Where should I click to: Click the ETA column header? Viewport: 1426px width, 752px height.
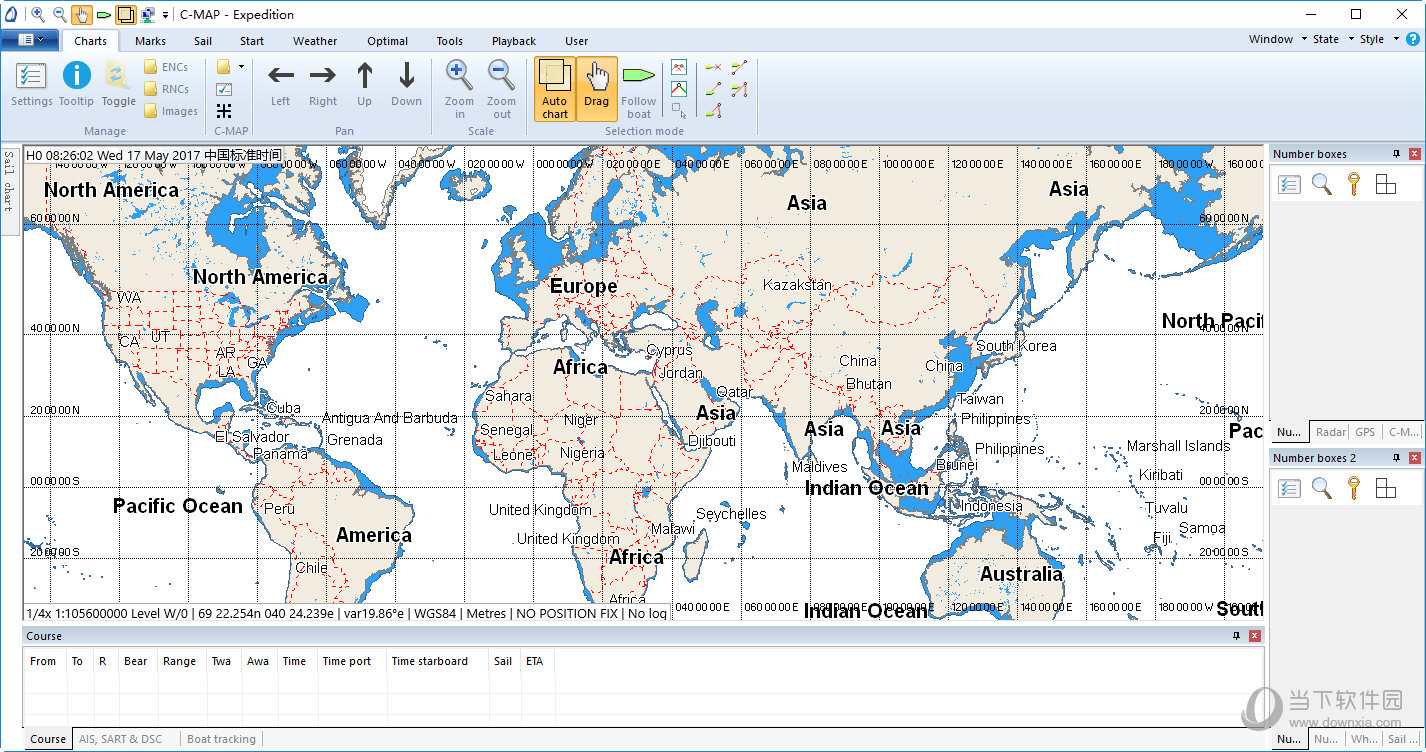pos(535,661)
